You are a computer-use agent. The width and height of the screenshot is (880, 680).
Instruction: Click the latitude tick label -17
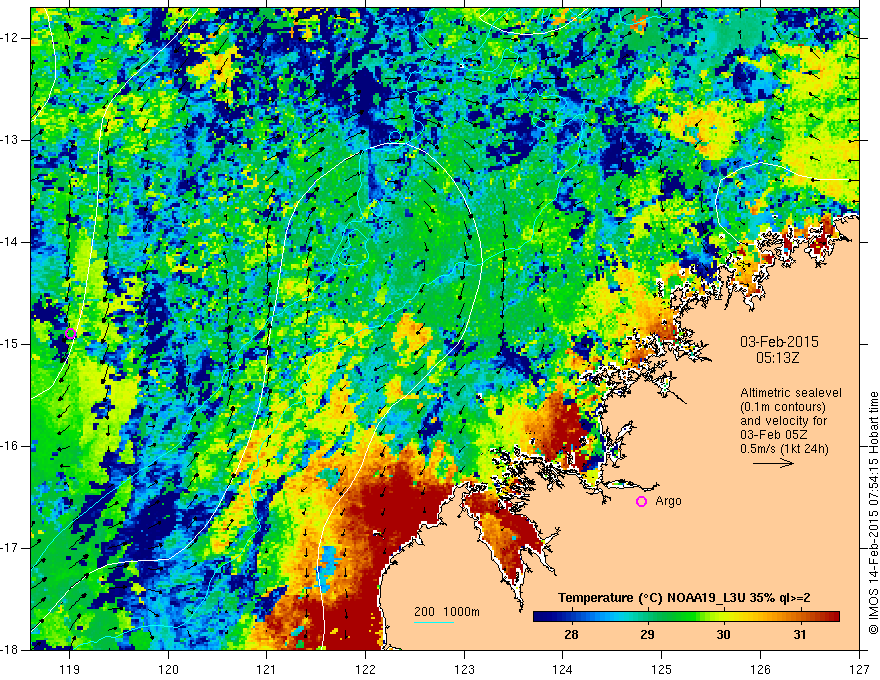[x=11, y=548]
